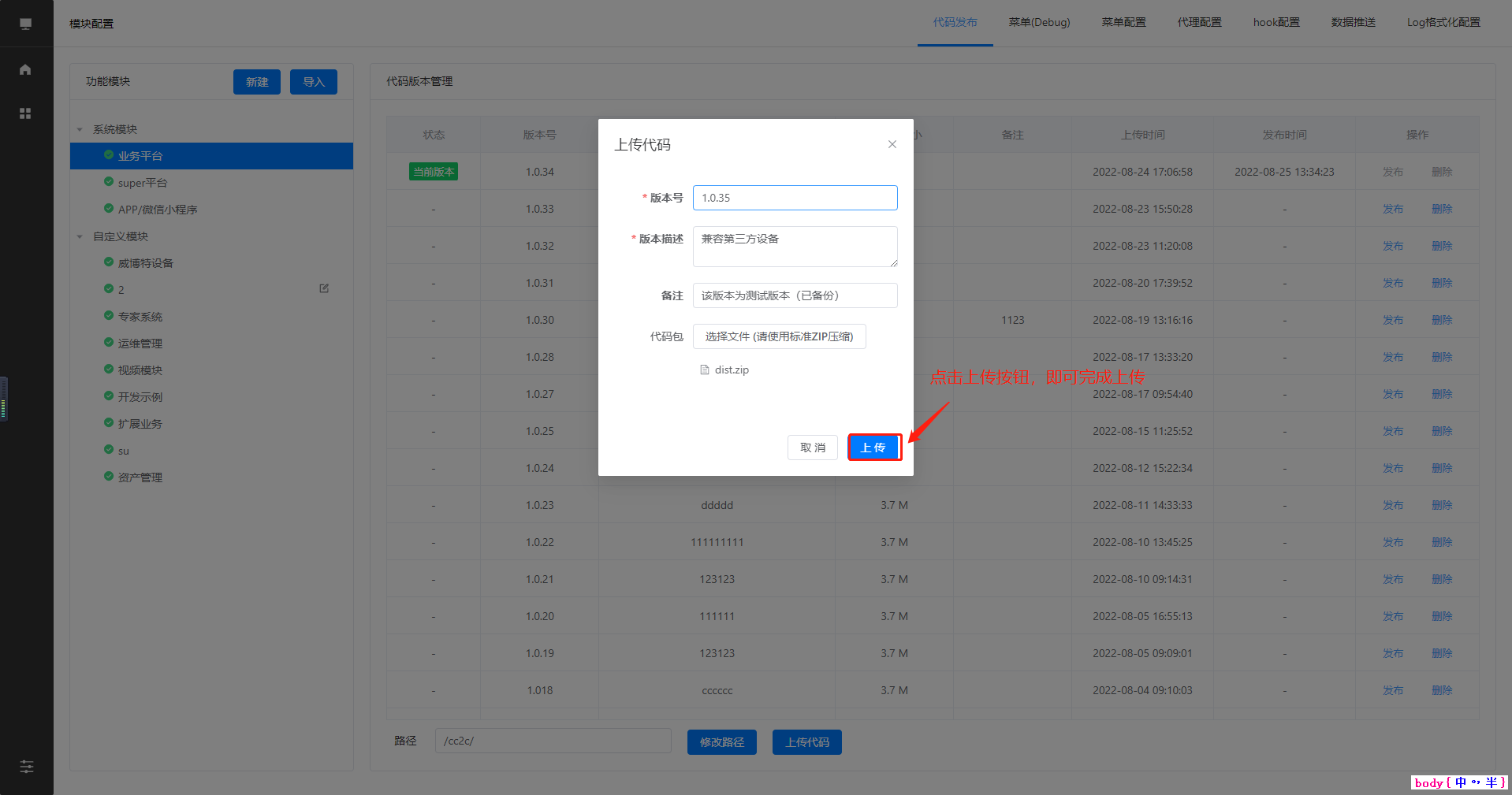Click 上传 to submit the code
Screen dimensions: 1512x795
click(873, 448)
